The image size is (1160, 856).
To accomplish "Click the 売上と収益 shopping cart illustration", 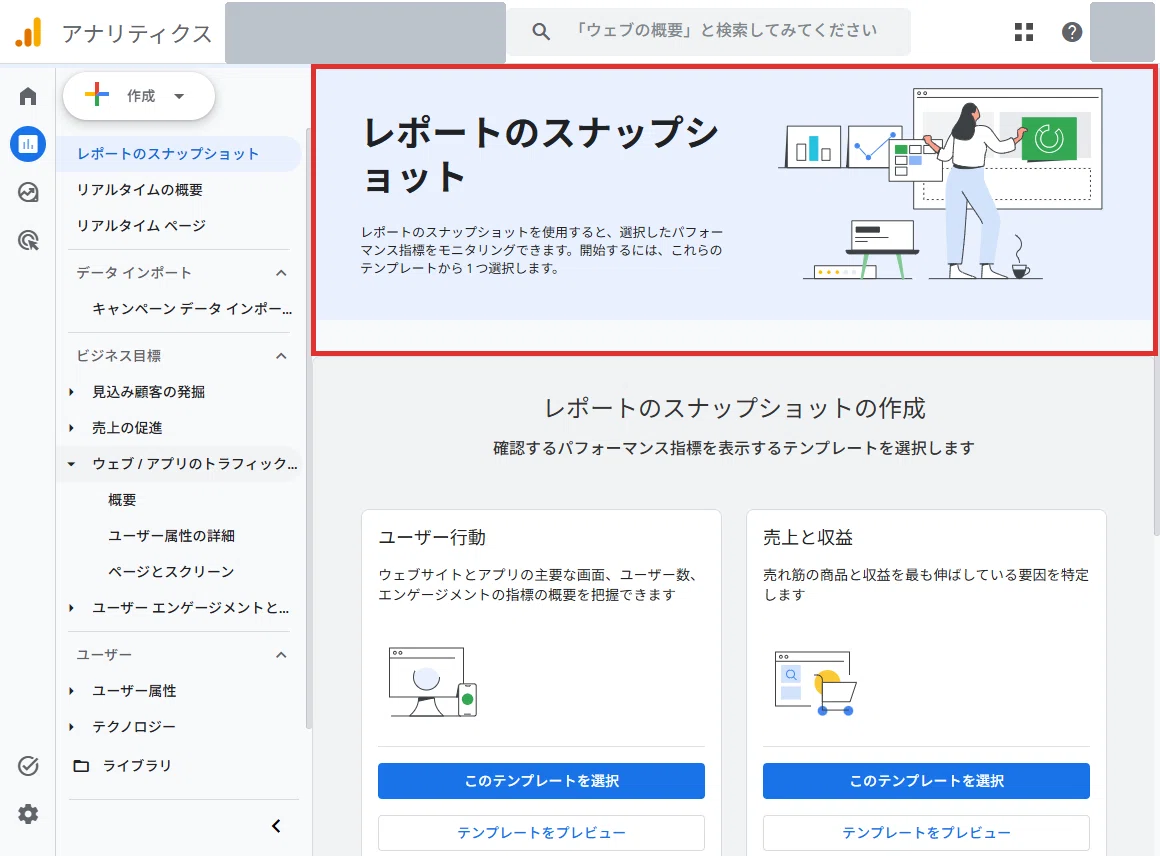I will (815, 683).
